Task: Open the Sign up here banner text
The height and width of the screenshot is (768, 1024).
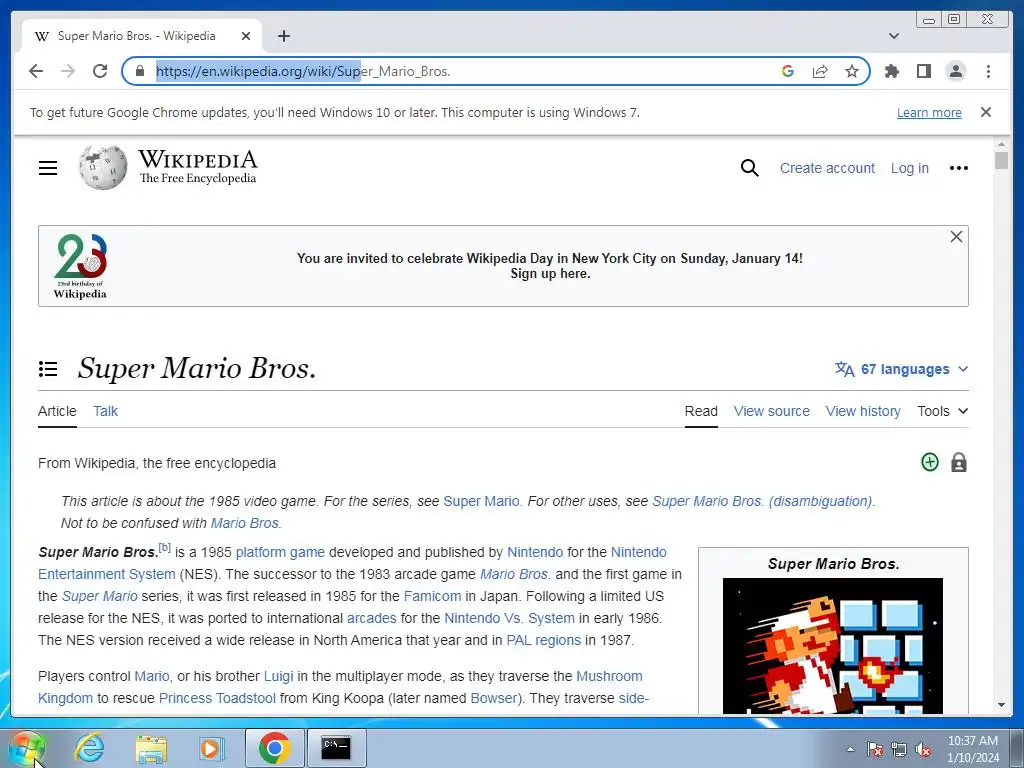Action: (550, 274)
